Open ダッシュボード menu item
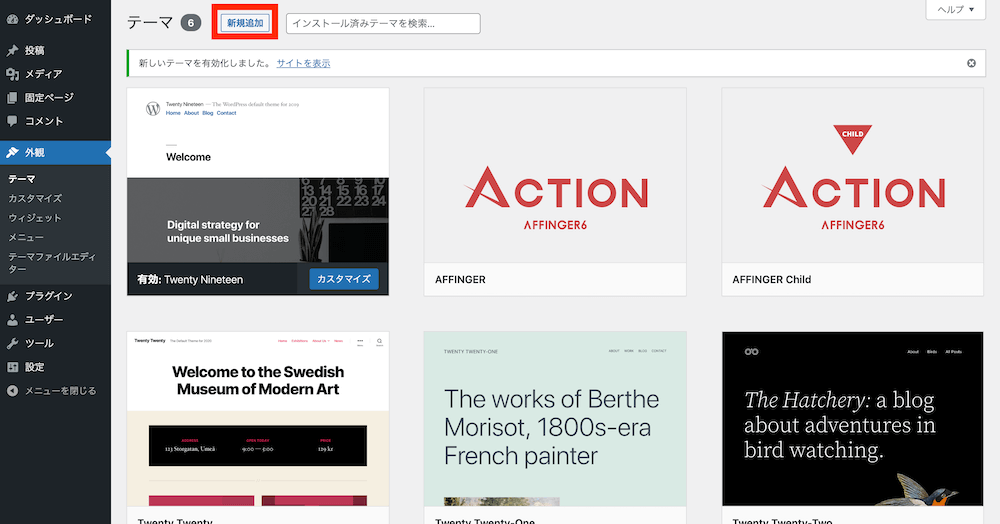This screenshot has height=524, width=1000. tap(55, 19)
